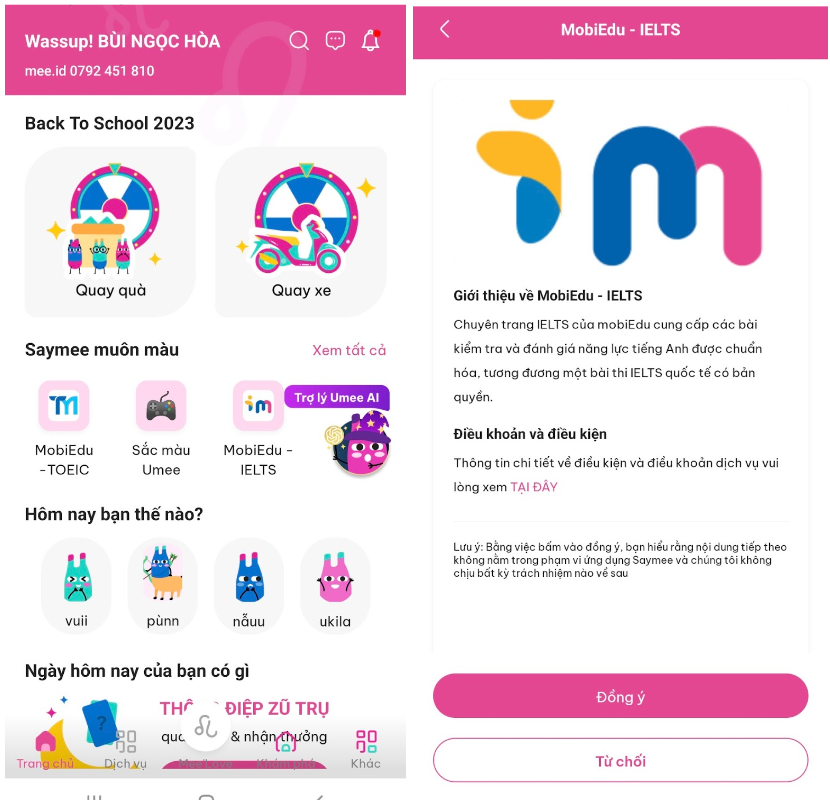The image size is (830, 805).
Task: Go back using the header arrow
Action: (x=445, y=29)
